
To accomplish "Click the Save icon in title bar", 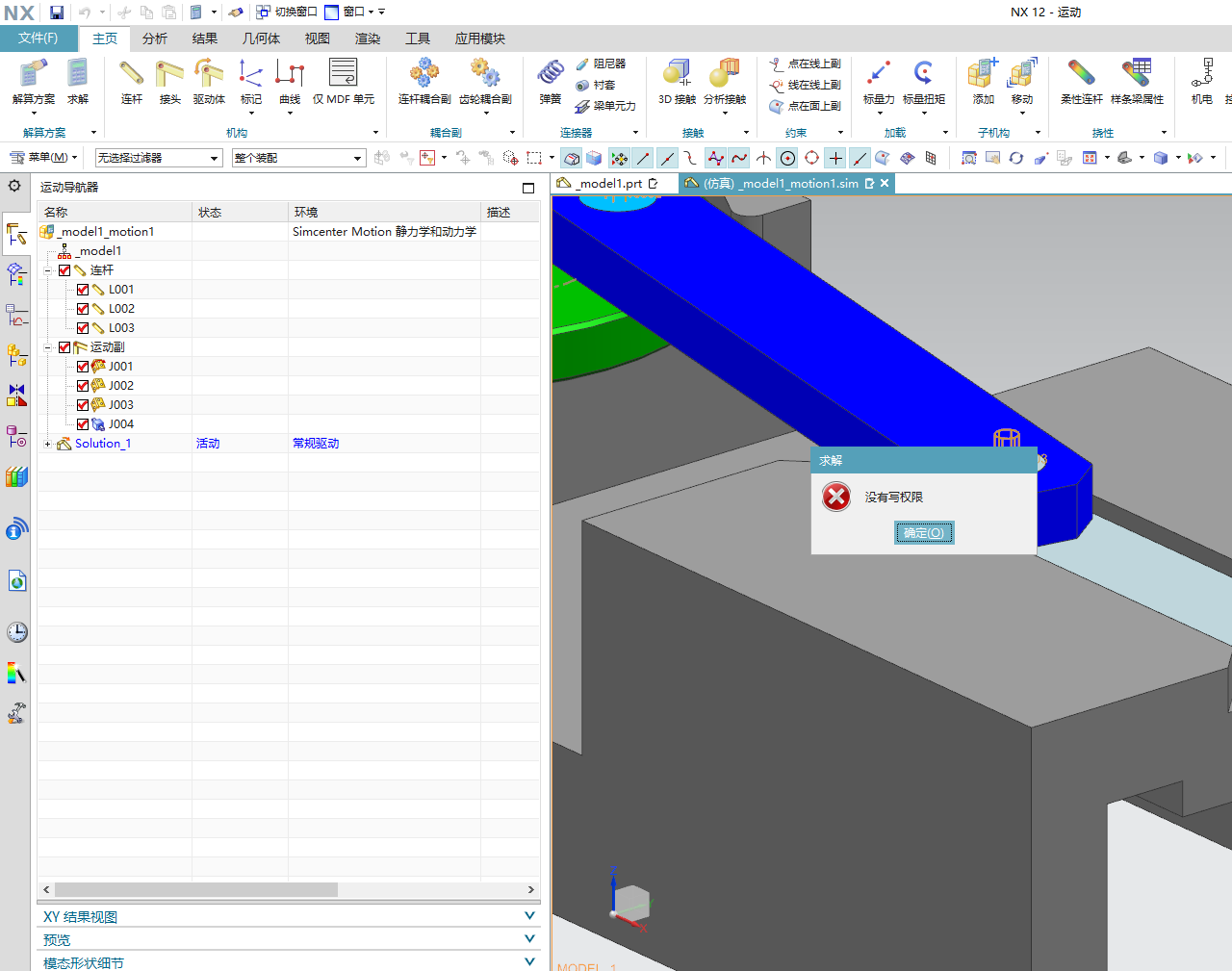I will tap(57, 13).
